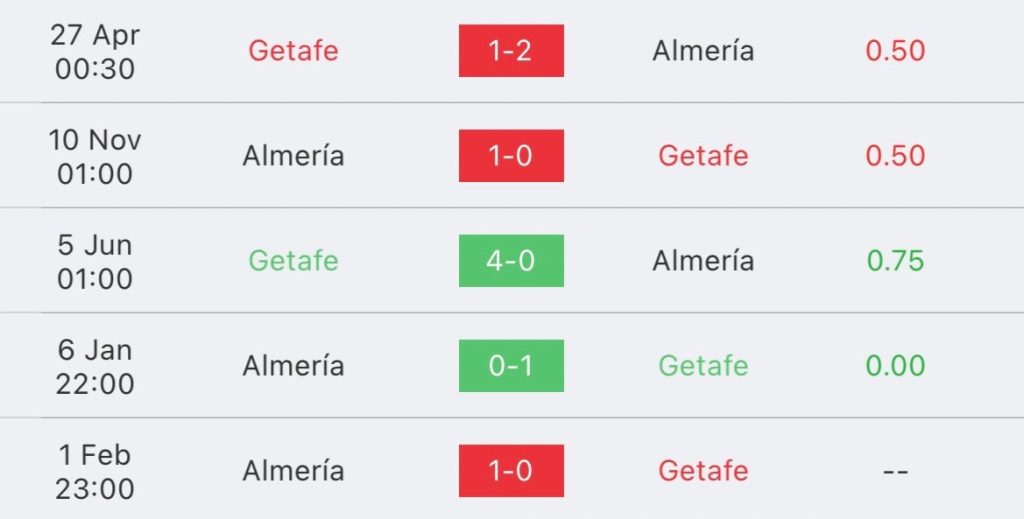This screenshot has width=1024, height=519.
Task: Select Almería in the 6 Jan match
Action: (x=293, y=366)
